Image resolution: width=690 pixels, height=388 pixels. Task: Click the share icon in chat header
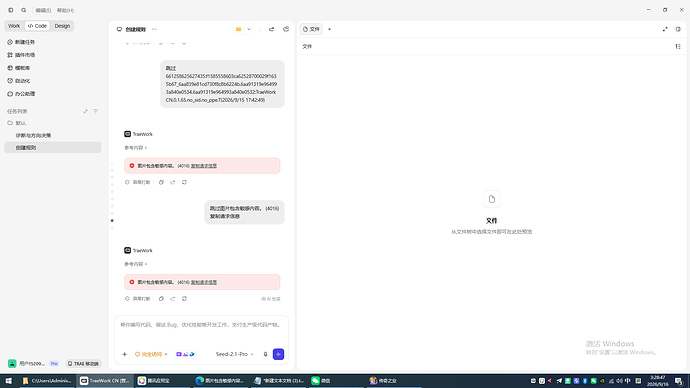[272, 29]
